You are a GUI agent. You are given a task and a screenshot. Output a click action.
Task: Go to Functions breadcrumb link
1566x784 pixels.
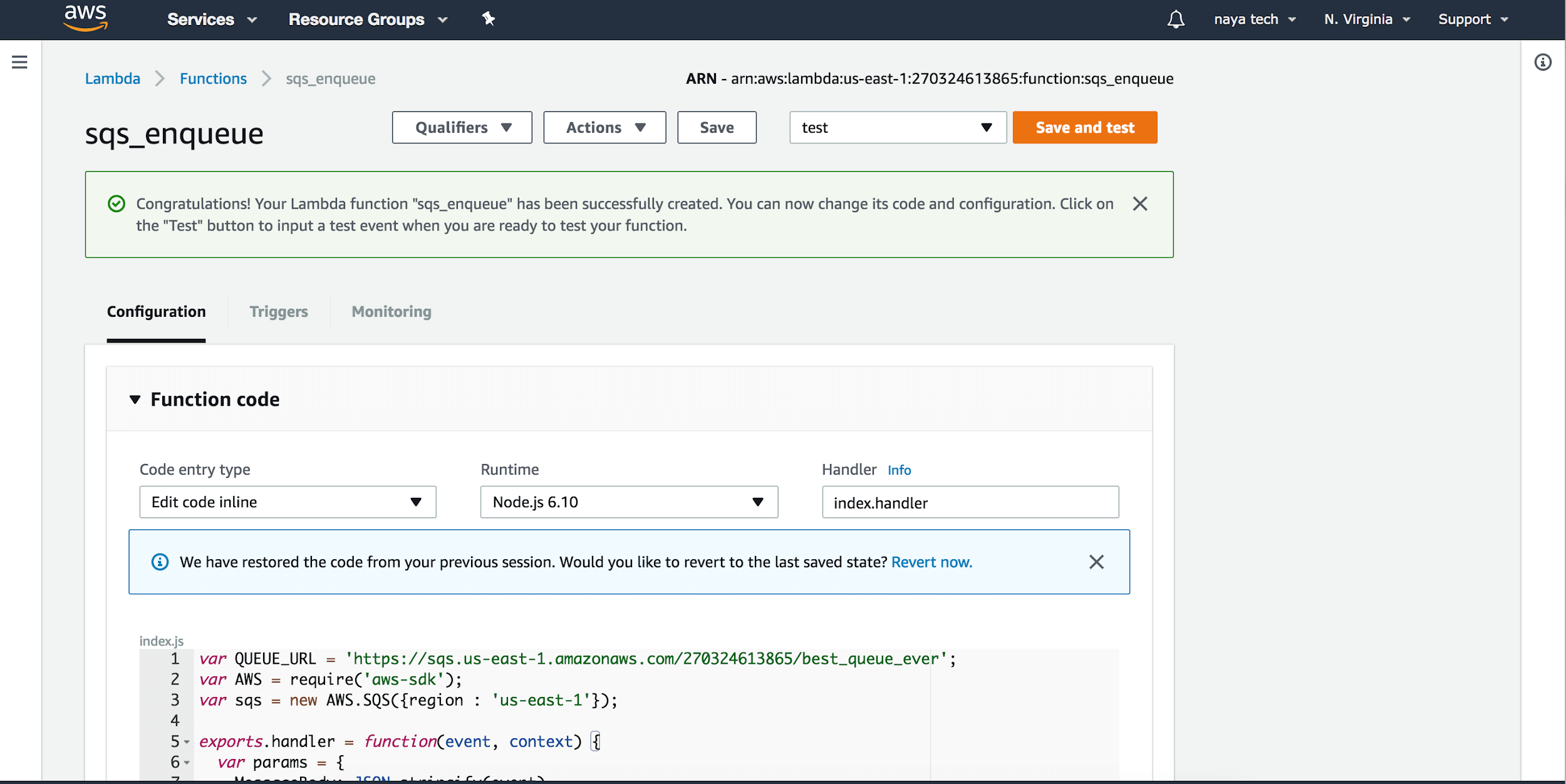[x=213, y=79]
